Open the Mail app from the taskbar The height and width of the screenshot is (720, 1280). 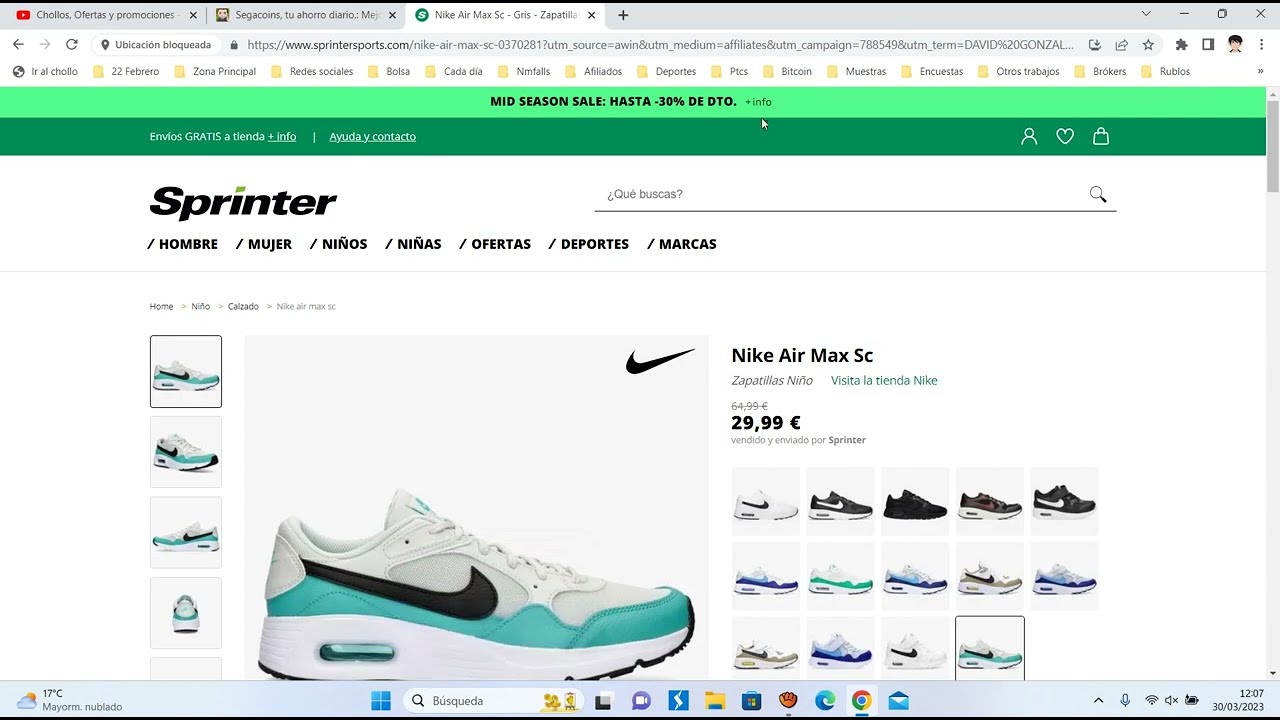898,701
